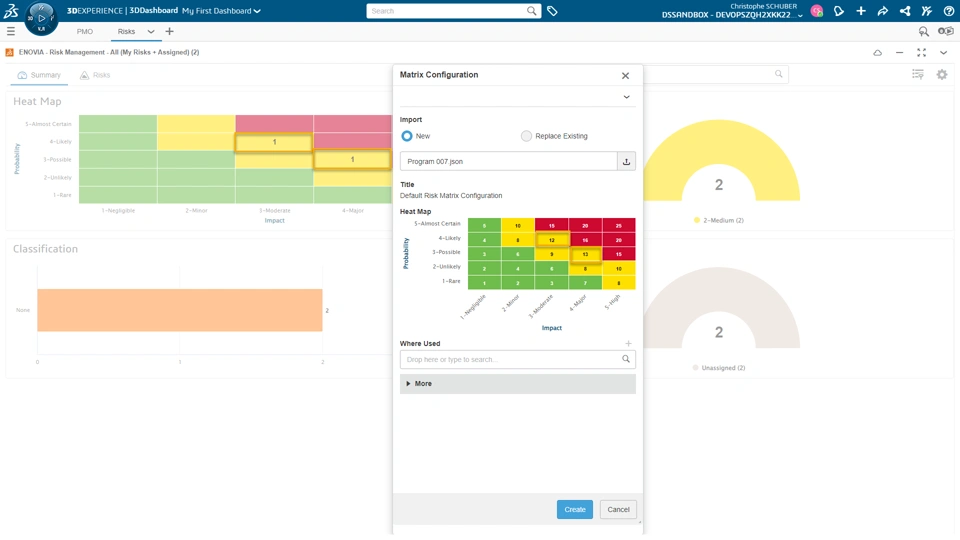Open the DSSANDBOX platform dropdown
The image size is (960, 540).
click(732, 15)
